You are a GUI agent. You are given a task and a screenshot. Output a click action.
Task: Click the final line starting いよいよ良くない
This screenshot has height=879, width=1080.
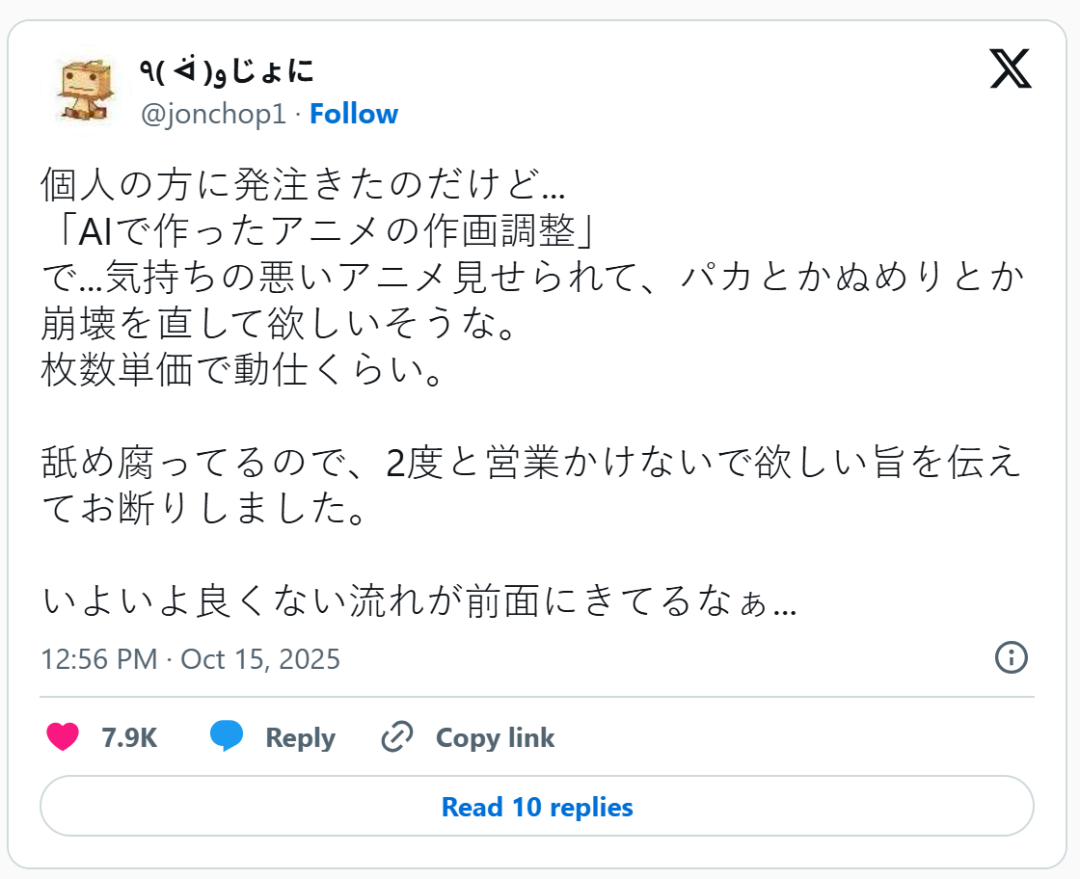click(419, 601)
